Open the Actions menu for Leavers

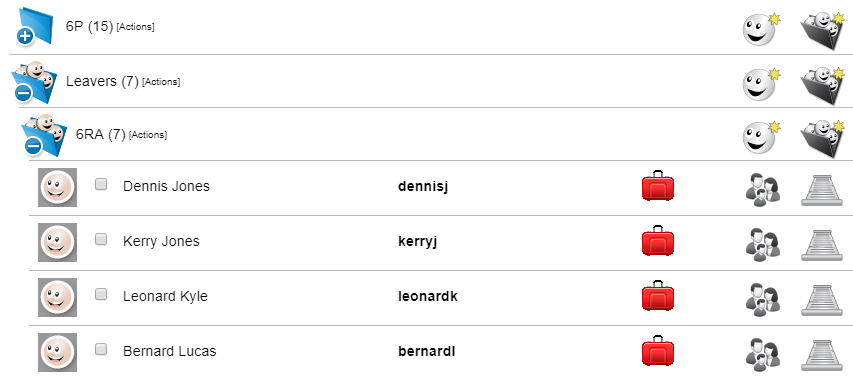click(x=161, y=82)
